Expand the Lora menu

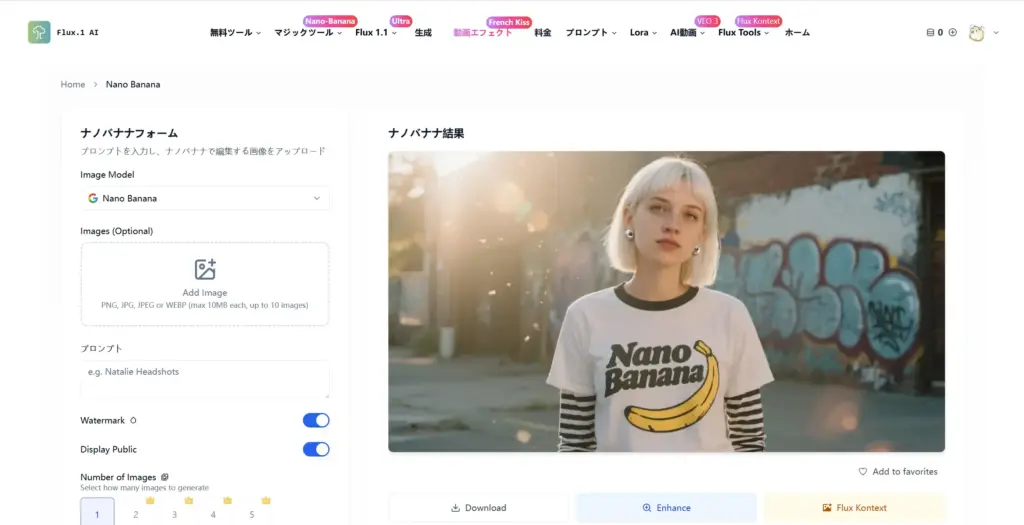click(643, 33)
